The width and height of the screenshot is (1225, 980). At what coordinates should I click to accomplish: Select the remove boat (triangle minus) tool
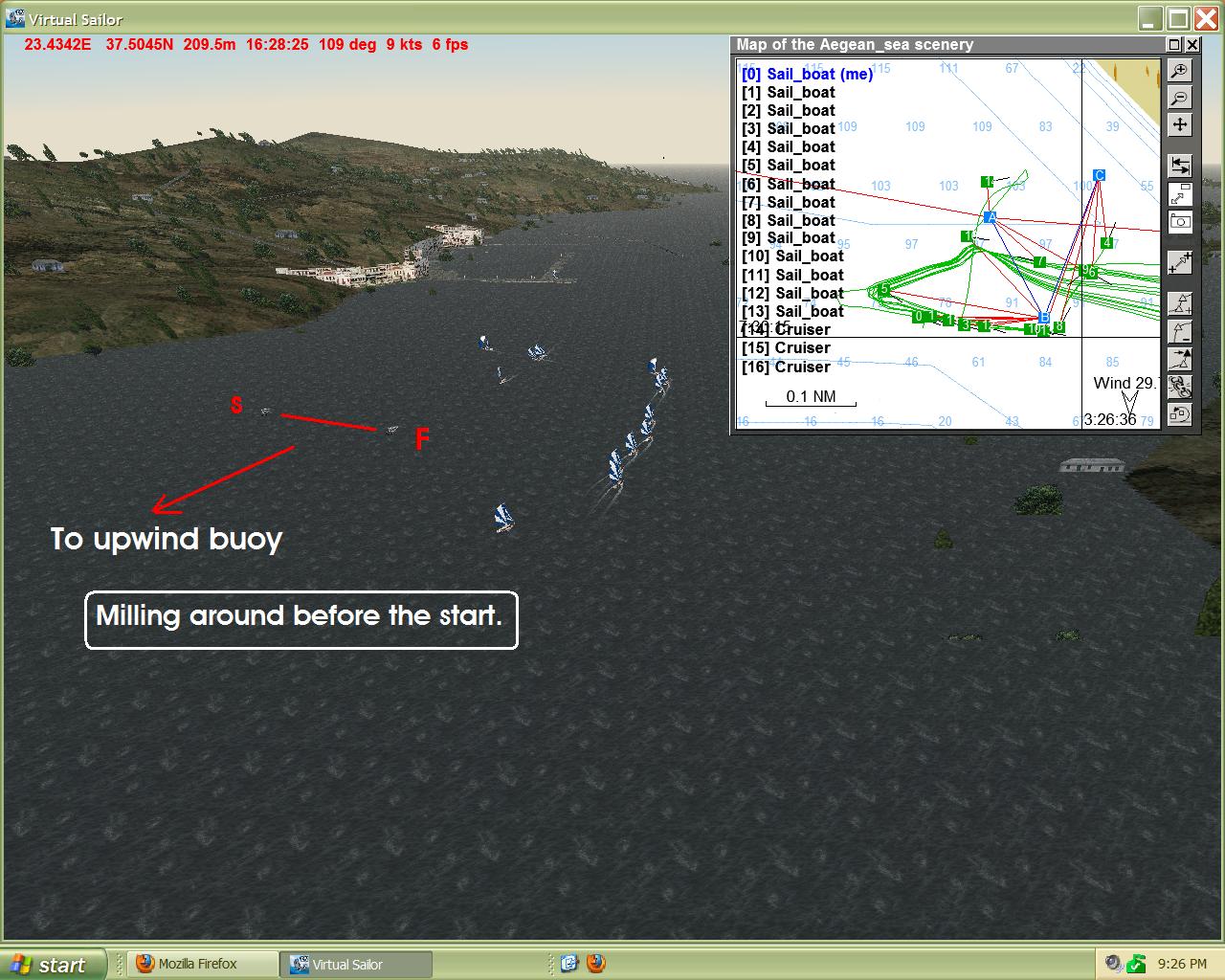coord(1180,332)
